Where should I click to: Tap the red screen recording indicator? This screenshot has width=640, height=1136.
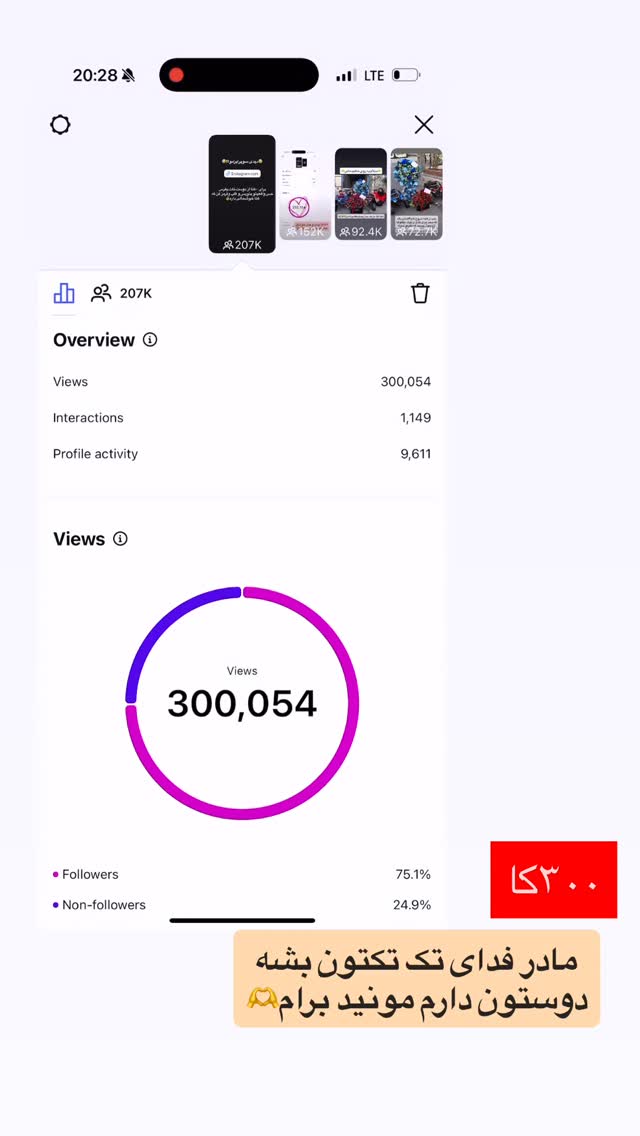click(176, 75)
